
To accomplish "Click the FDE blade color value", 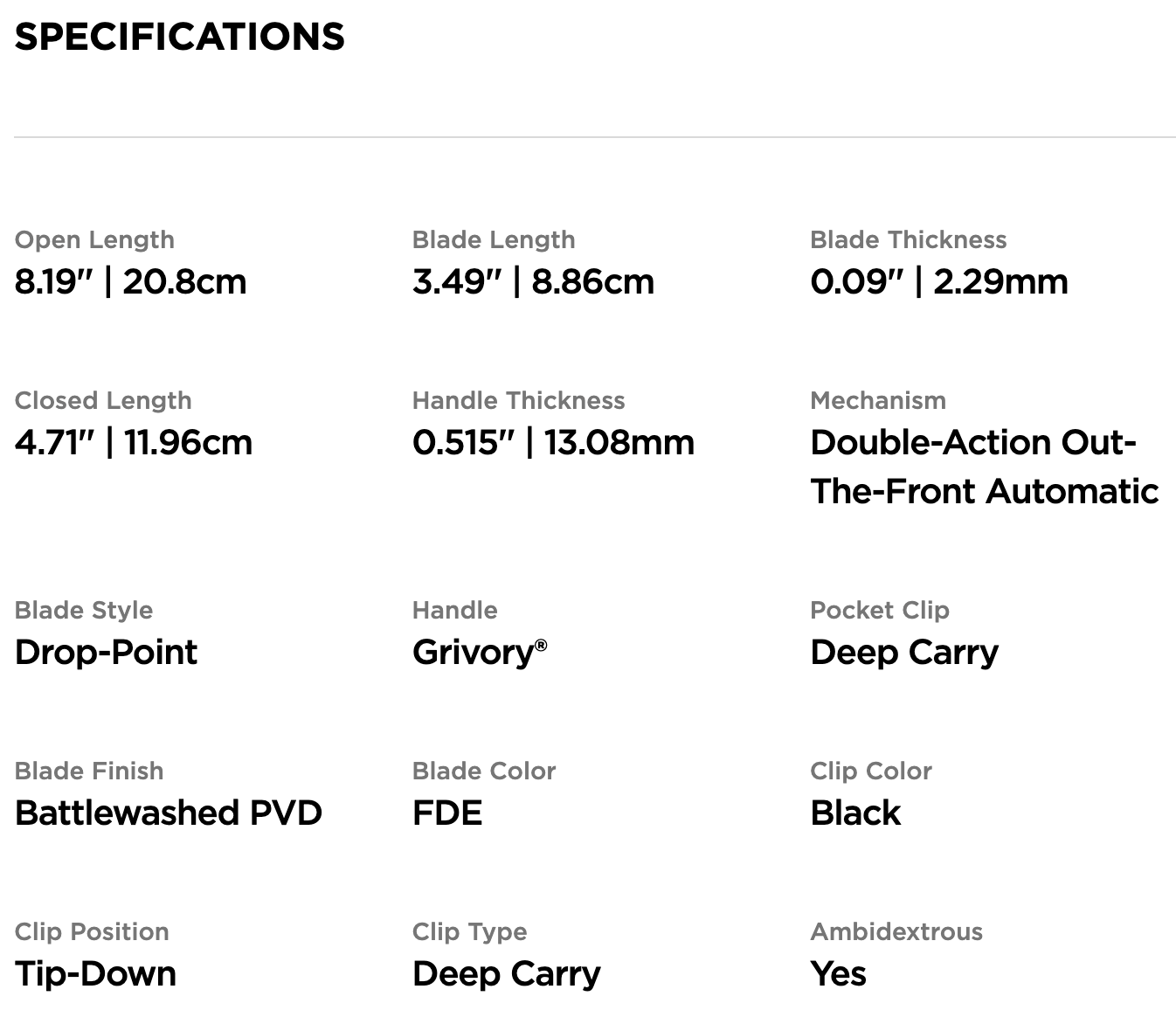I will pyautogui.click(x=447, y=813).
